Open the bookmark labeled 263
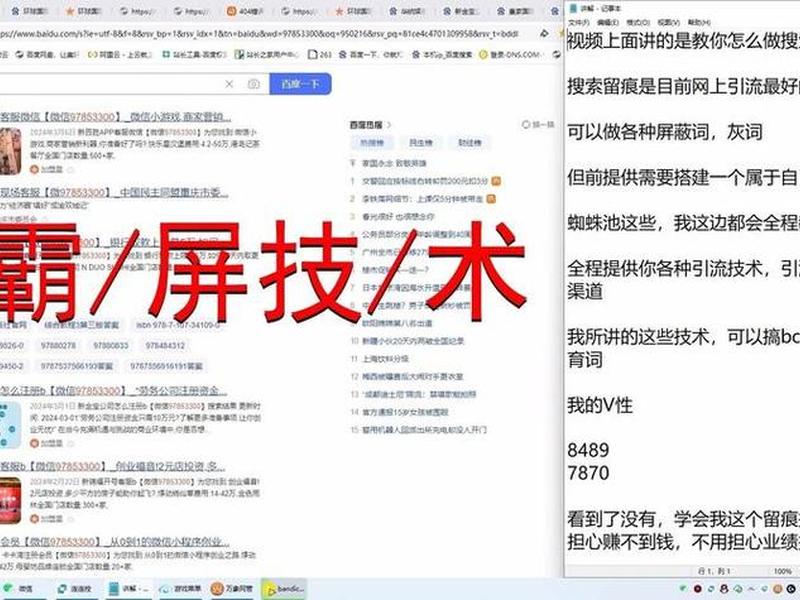Image resolution: width=800 pixels, height=600 pixels. [320, 54]
